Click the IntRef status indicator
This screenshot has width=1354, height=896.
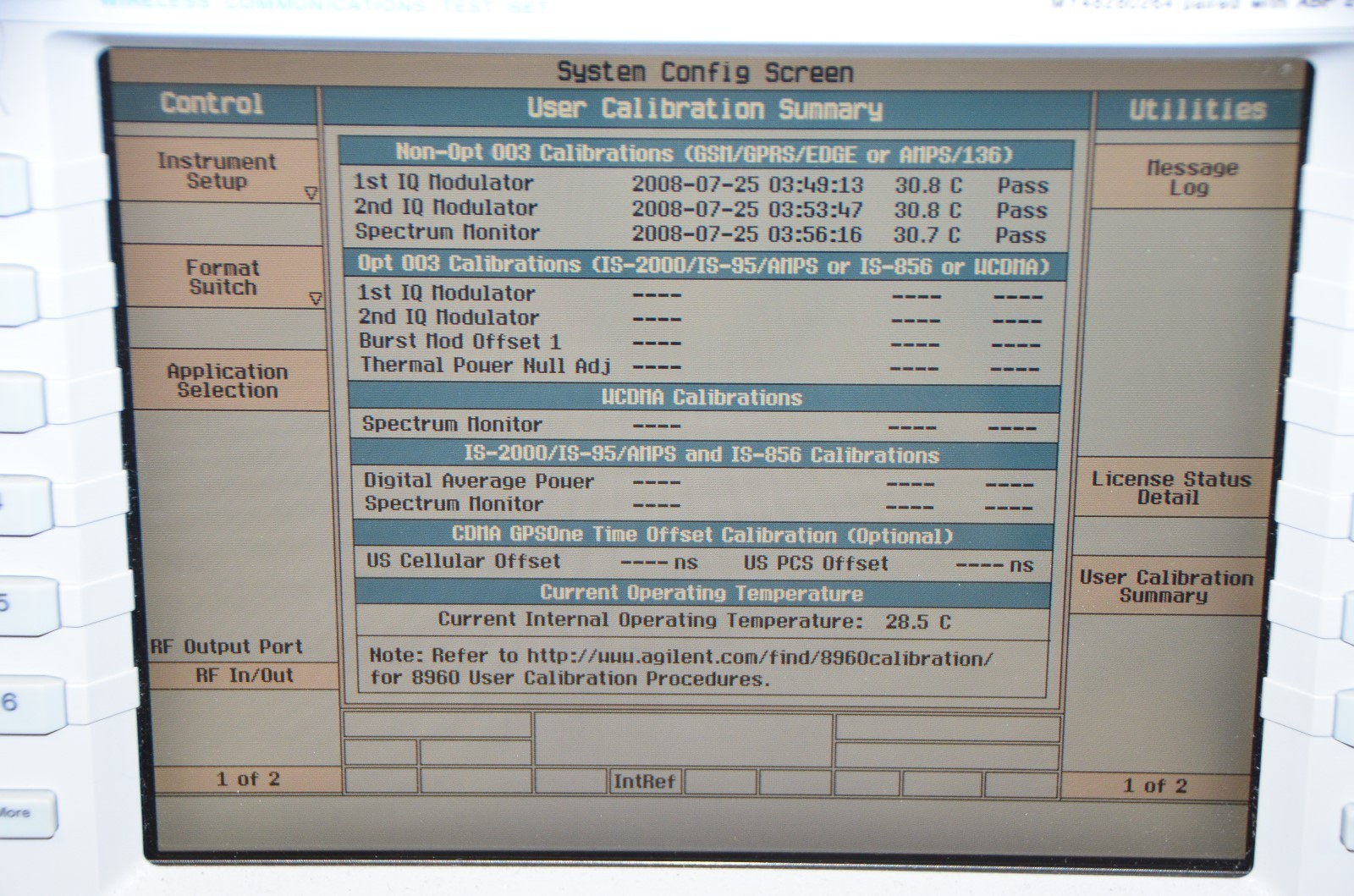pos(644,781)
